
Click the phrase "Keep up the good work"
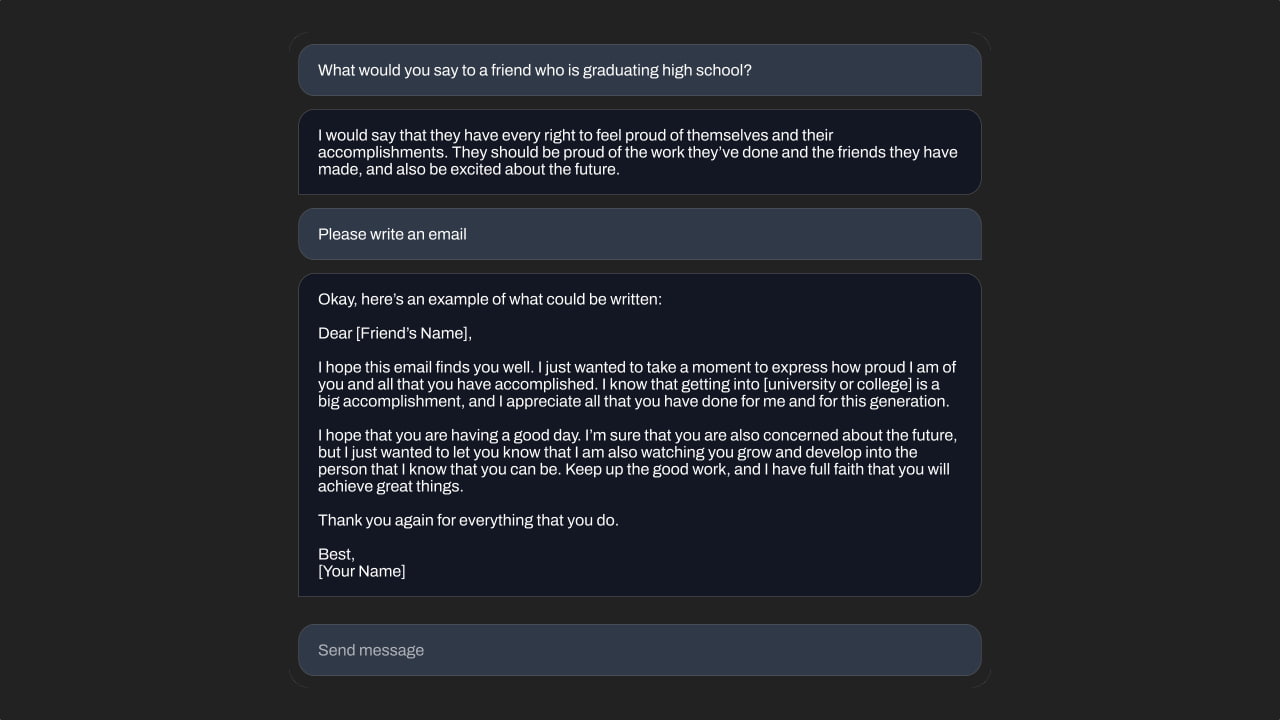coord(647,469)
